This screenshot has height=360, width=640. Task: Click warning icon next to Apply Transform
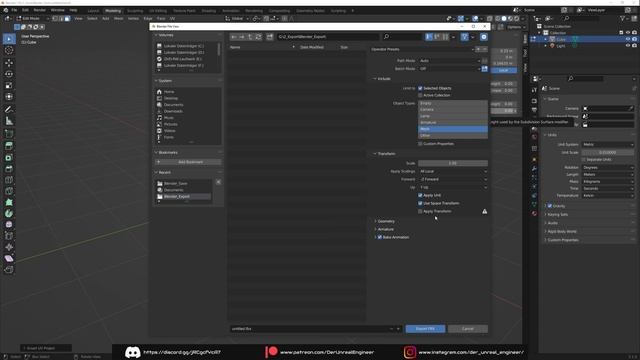click(484, 211)
